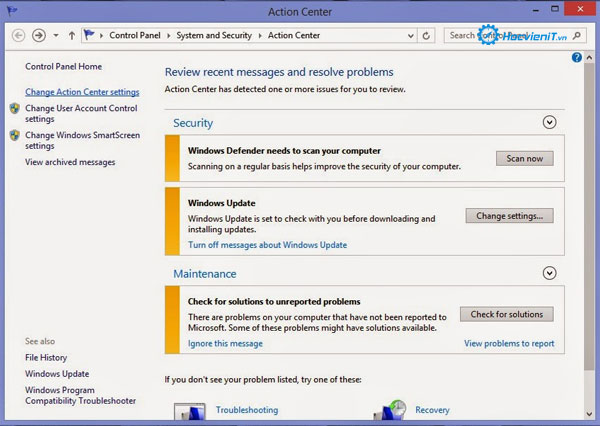600x426 pixels.
Task: Go back with the back arrow button
Action: [x=18, y=36]
